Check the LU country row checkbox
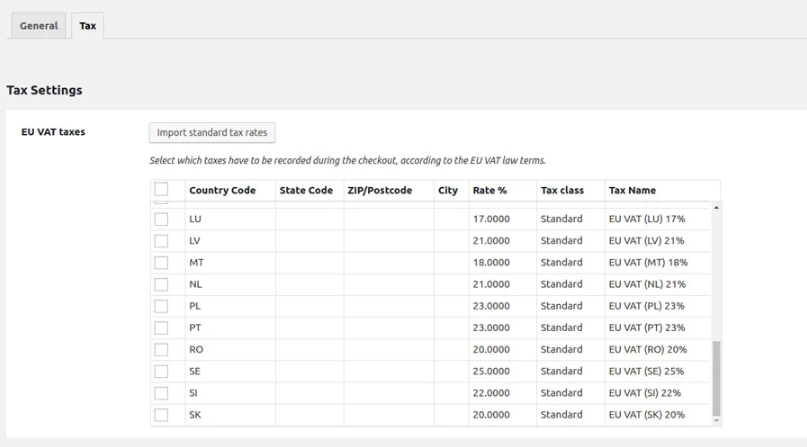 [161, 219]
